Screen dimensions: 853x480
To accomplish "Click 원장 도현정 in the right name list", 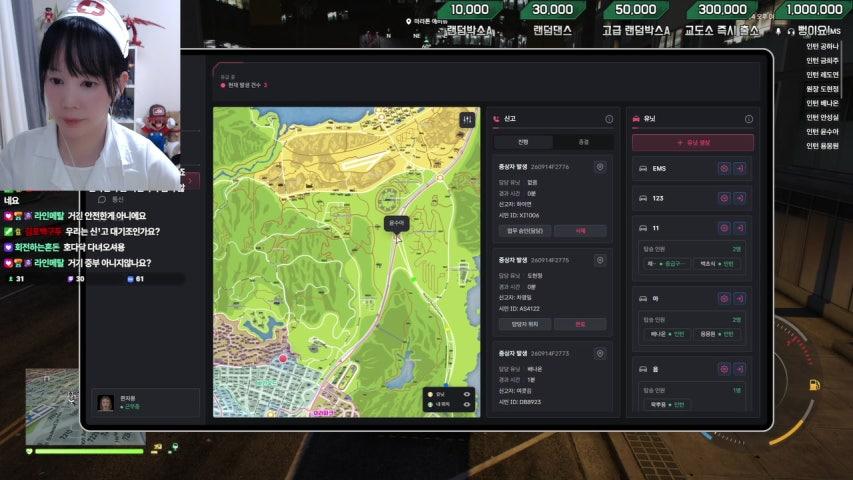I will [822, 89].
